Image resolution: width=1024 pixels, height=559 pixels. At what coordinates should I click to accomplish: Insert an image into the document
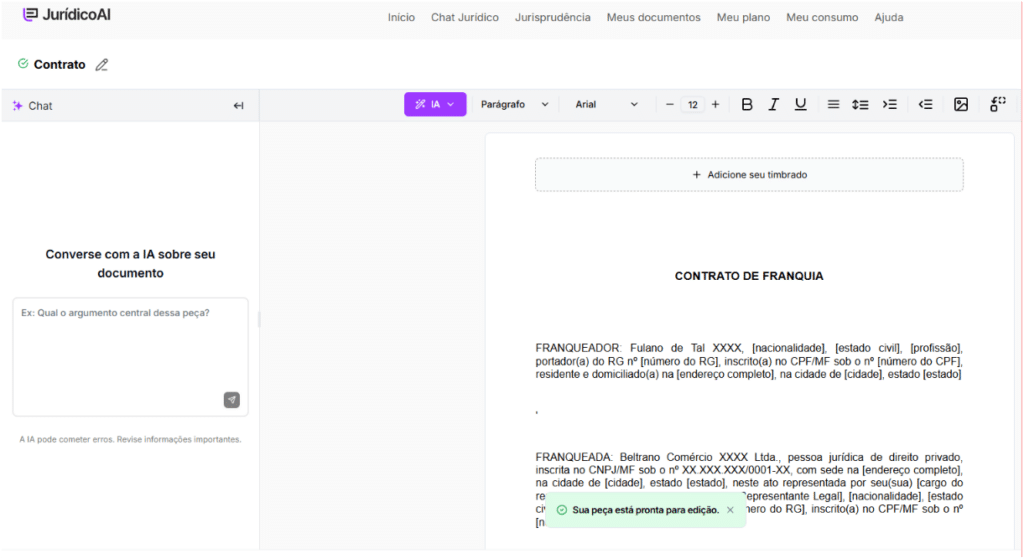tap(961, 104)
